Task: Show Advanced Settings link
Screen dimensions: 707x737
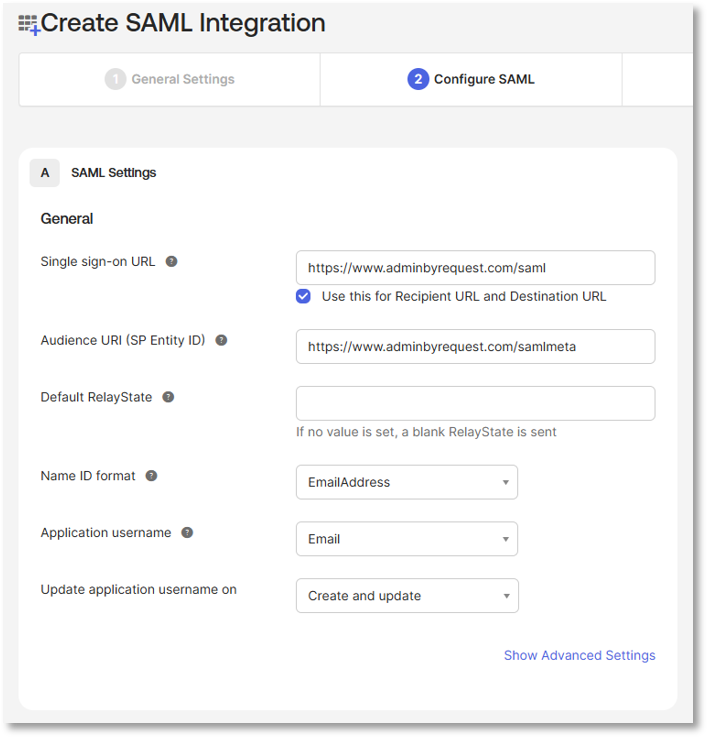Action: tap(579, 655)
